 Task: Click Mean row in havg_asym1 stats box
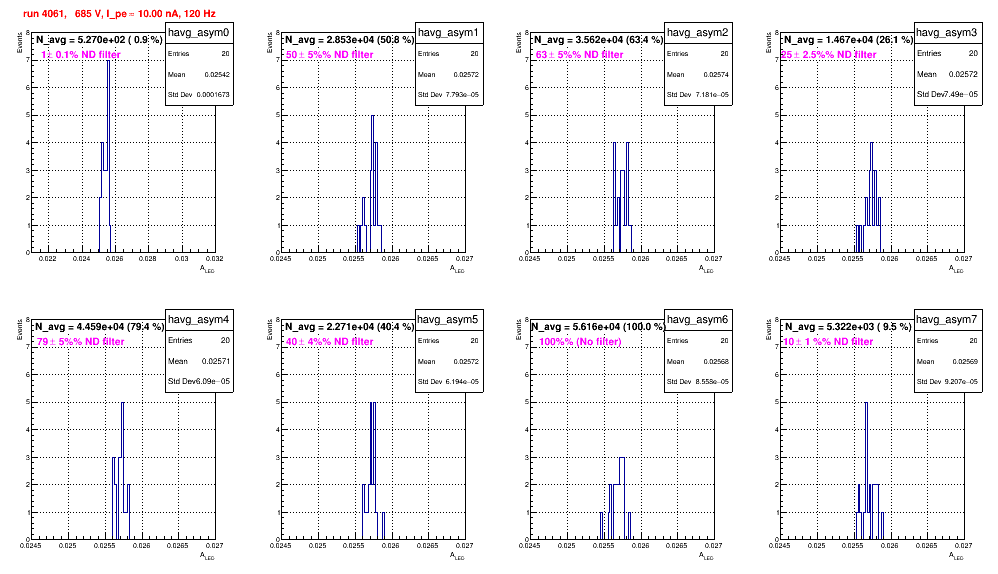449,74
